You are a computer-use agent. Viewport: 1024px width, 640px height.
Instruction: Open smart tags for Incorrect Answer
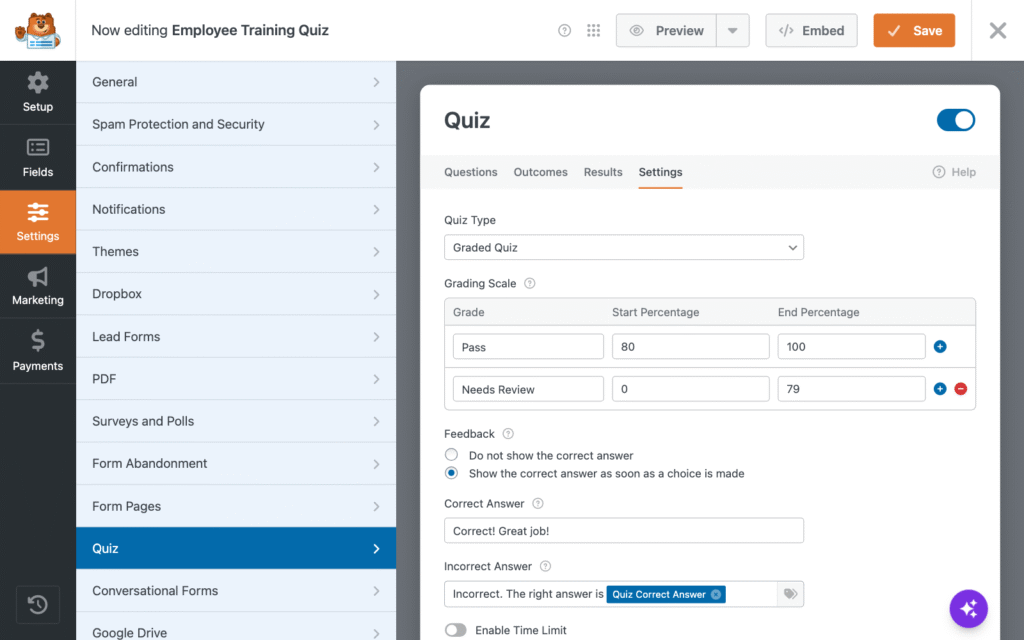790,594
